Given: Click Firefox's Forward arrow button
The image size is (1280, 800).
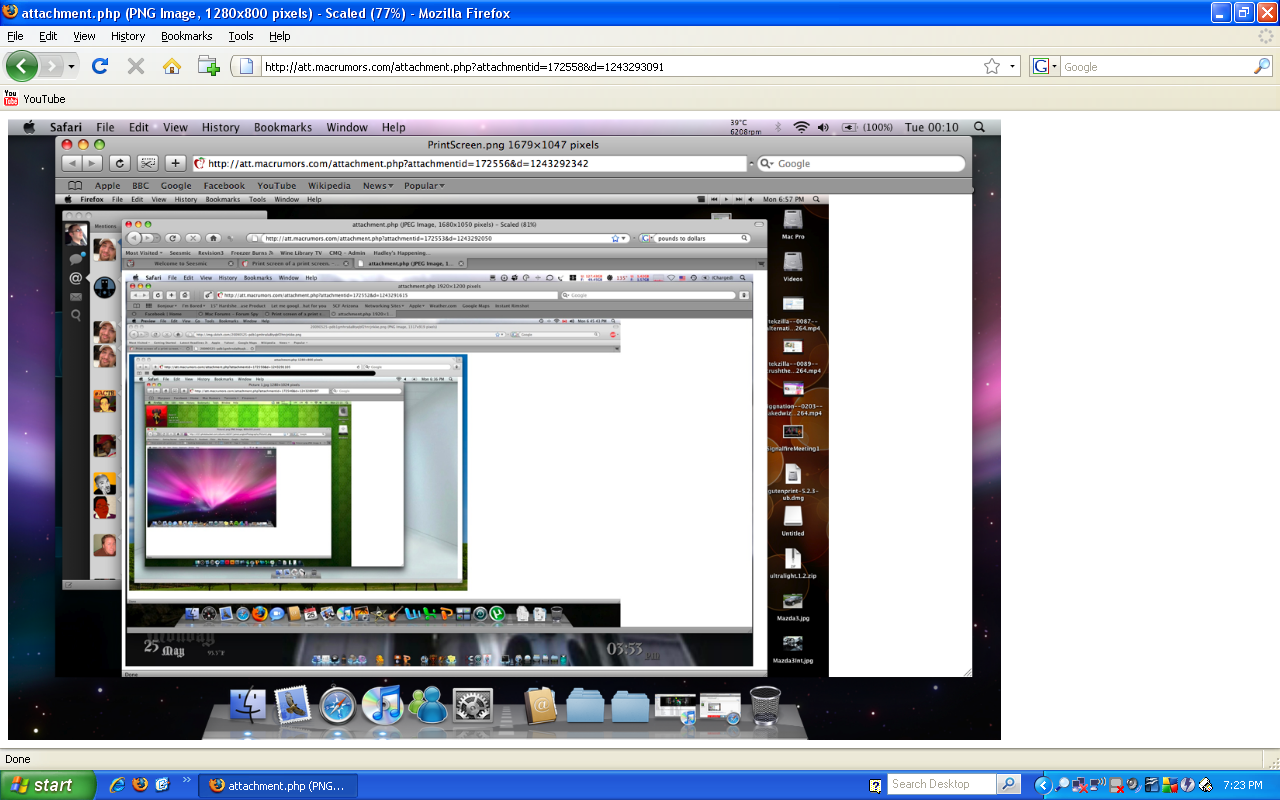Looking at the screenshot, I should [x=51, y=67].
